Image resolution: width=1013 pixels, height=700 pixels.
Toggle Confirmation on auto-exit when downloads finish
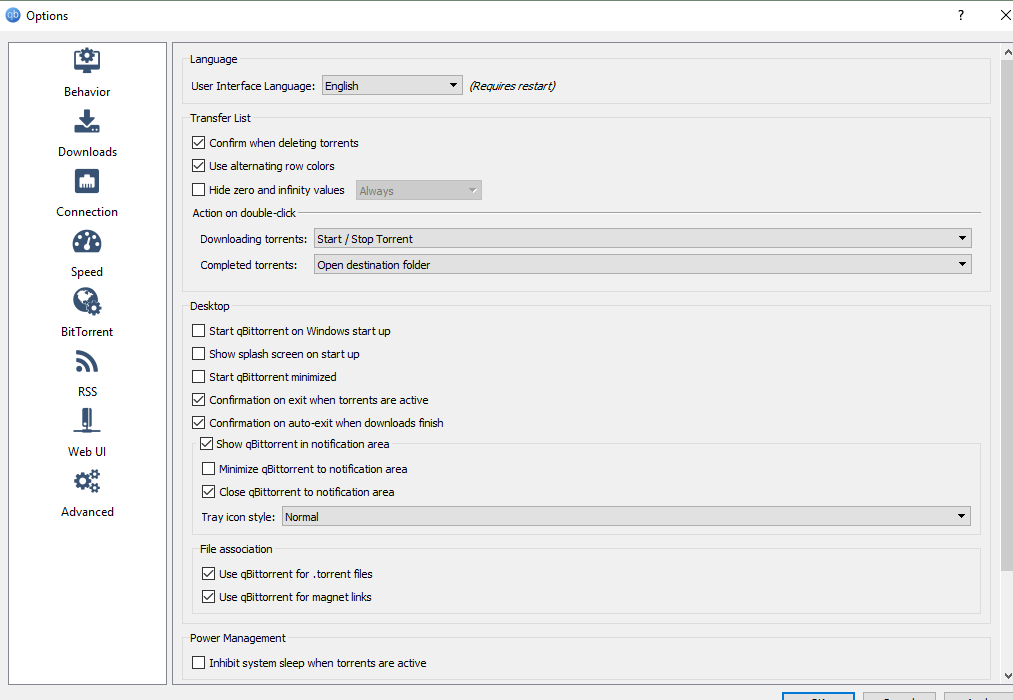pos(199,423)
